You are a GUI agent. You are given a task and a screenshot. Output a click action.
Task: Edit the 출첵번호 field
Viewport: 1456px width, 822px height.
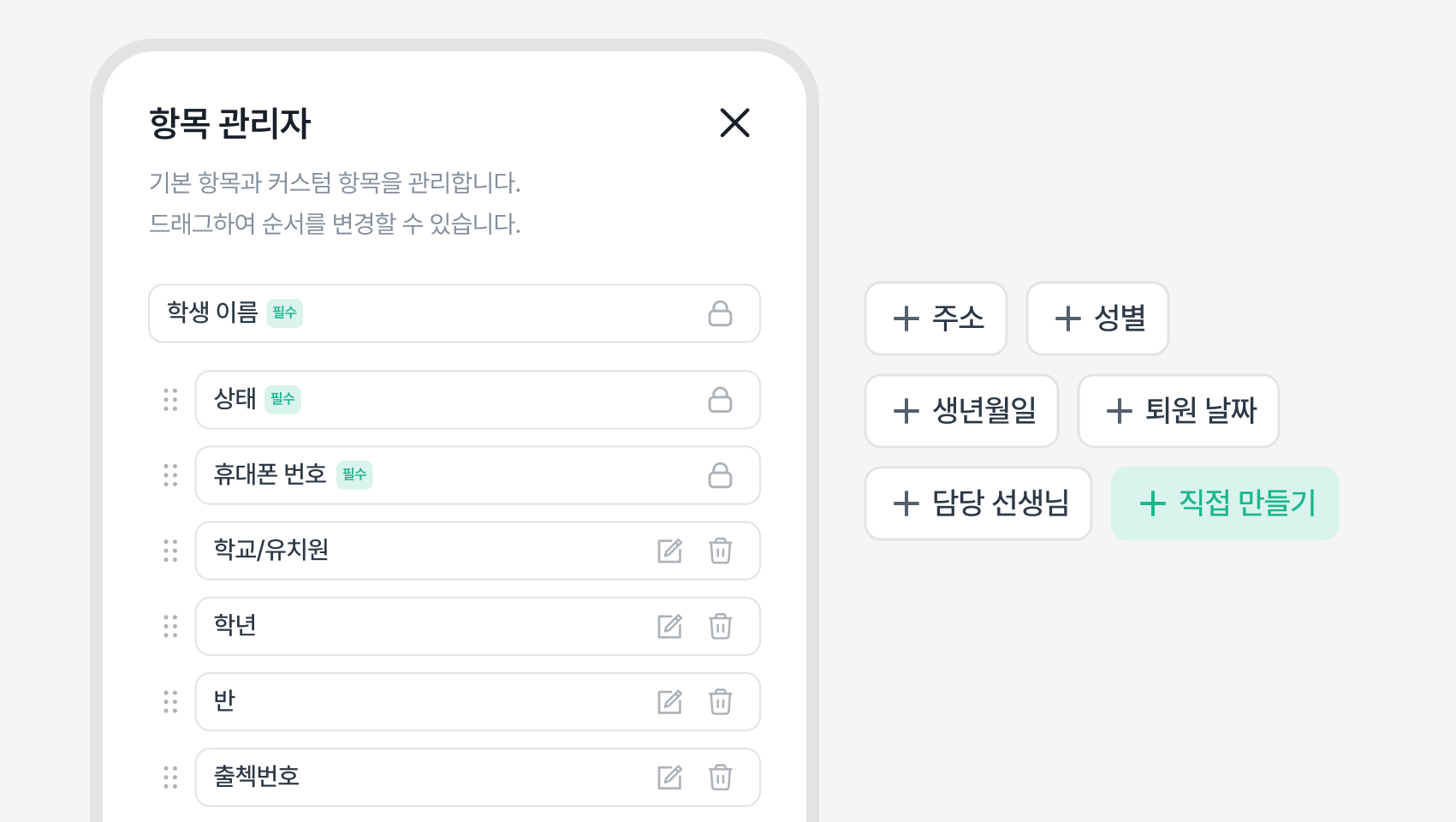pyautogui.click(x=669, y=777)
